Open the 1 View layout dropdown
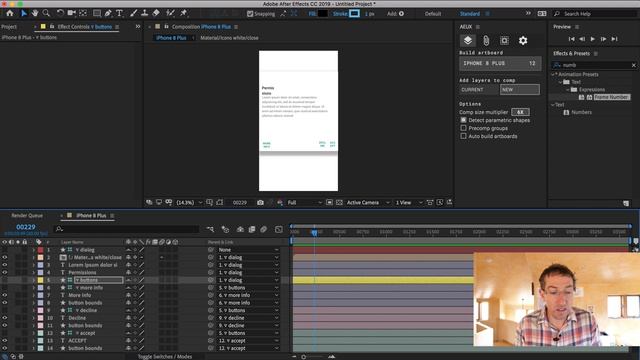Image resolution: width=640 pixels, height=360 pixels. click(409, 202)
